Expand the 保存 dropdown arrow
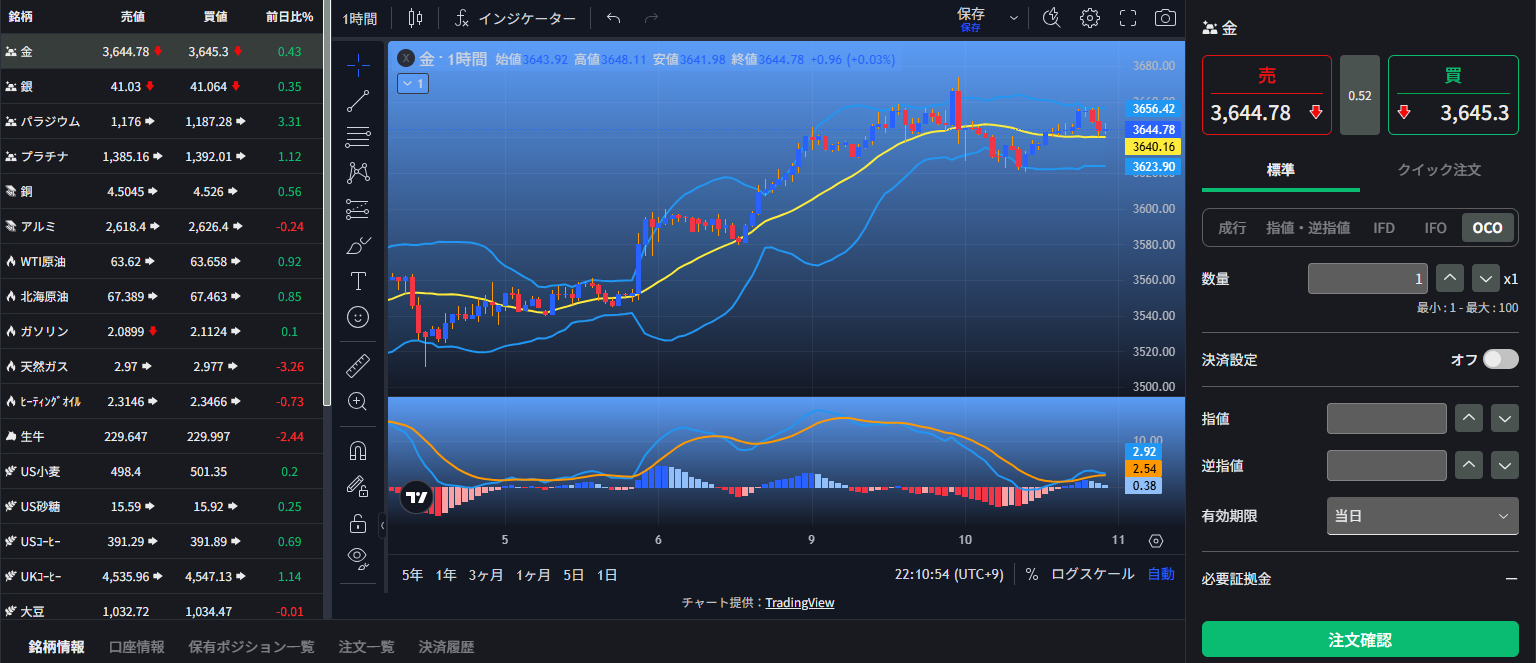 click(x=1014, y=18)
